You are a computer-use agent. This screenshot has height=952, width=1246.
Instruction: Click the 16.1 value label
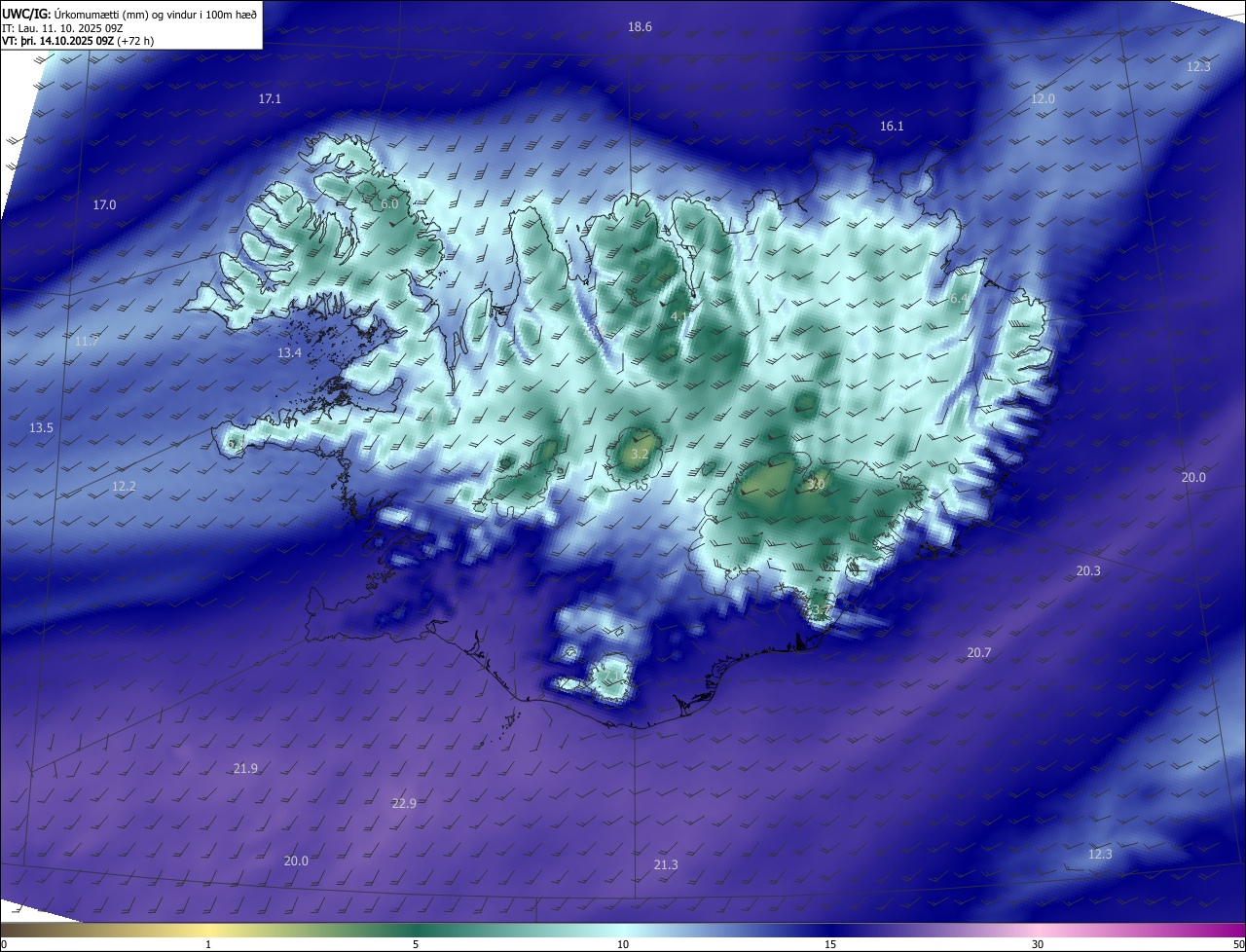[892, 127]
